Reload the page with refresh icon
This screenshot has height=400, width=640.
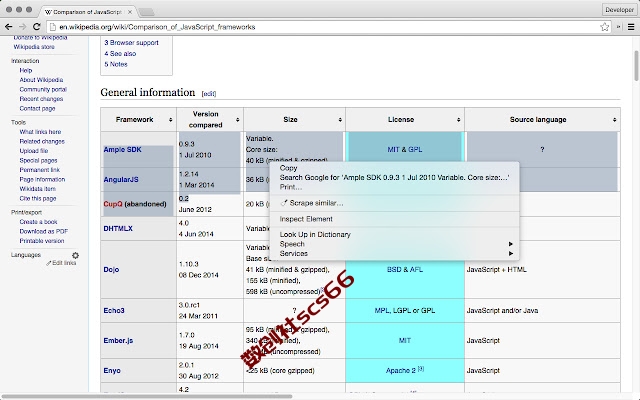36,27
